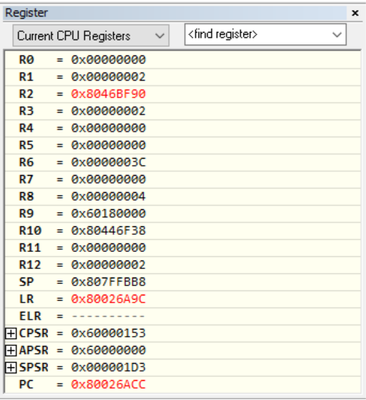
Task: Select the R9 value 0x60180000
Action: click(x=108, y=213)
